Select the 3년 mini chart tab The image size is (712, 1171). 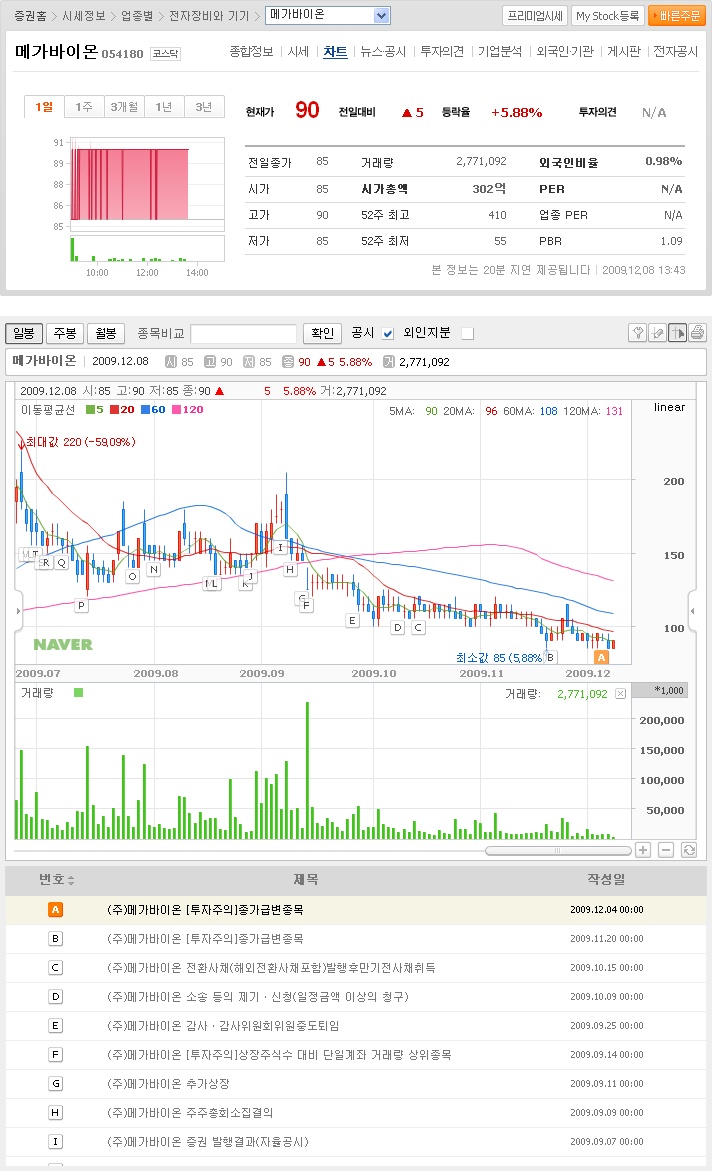[x=204, y=107]
